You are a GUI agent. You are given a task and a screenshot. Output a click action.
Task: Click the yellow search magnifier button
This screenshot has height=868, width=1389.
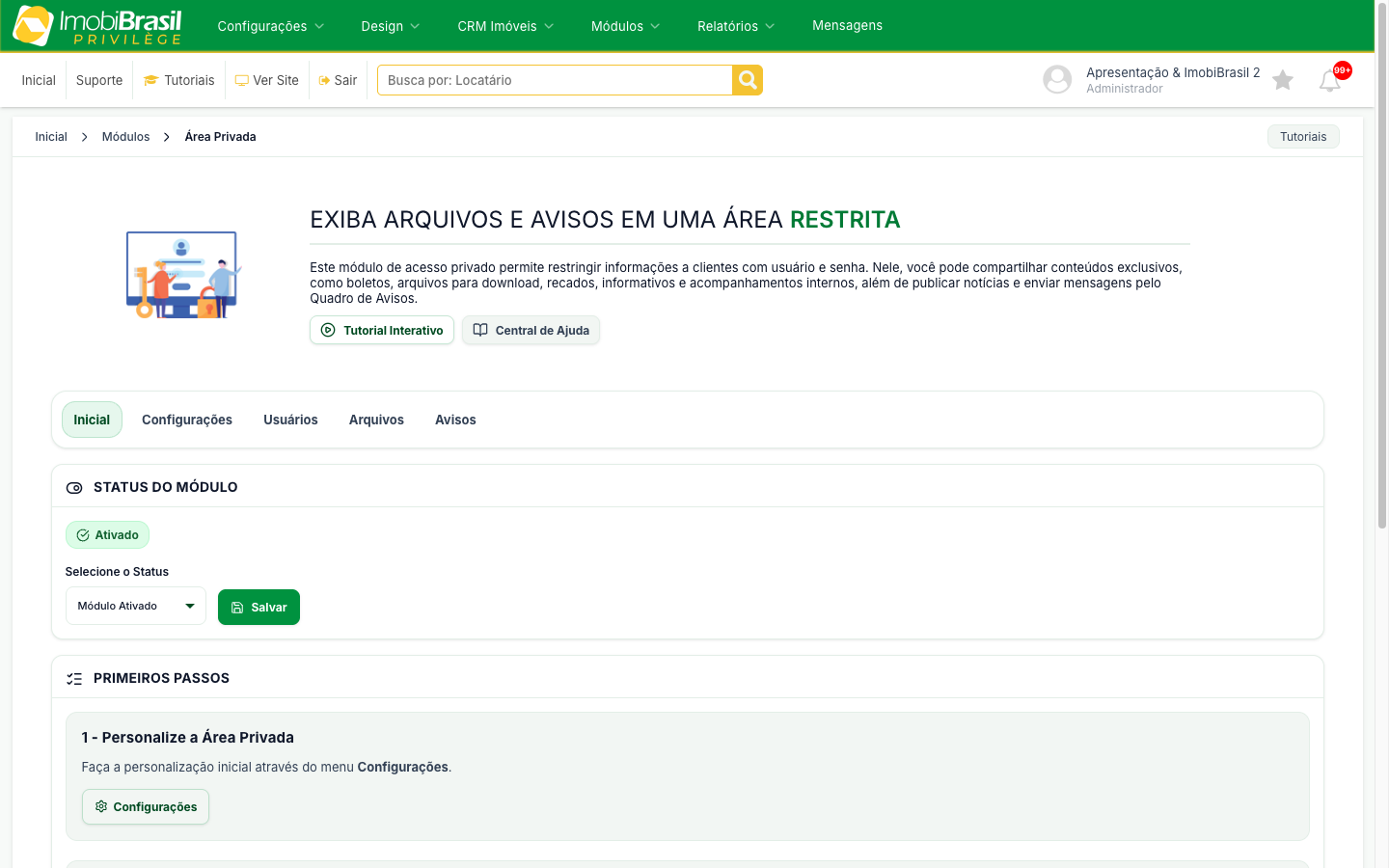coord(748,80)
